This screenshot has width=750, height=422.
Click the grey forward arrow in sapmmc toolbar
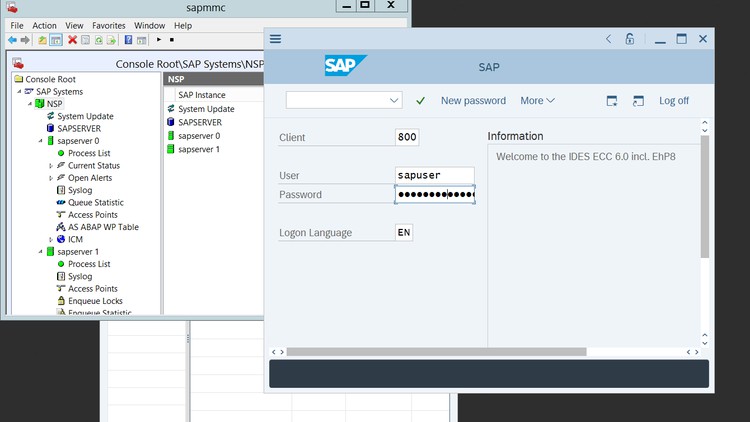pos(25,40)
